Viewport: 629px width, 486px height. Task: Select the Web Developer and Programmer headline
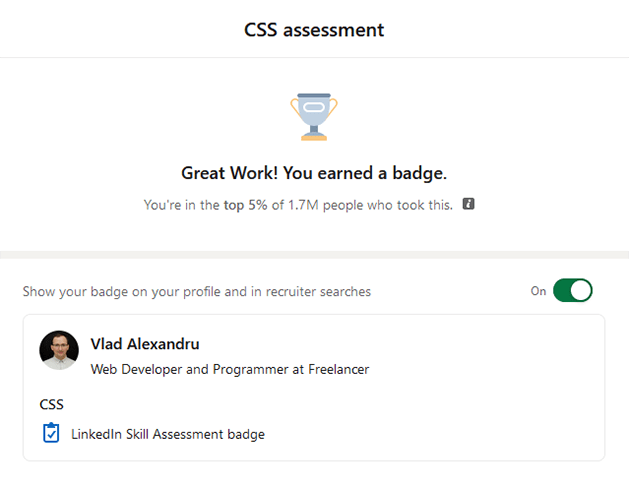(229, 369)
